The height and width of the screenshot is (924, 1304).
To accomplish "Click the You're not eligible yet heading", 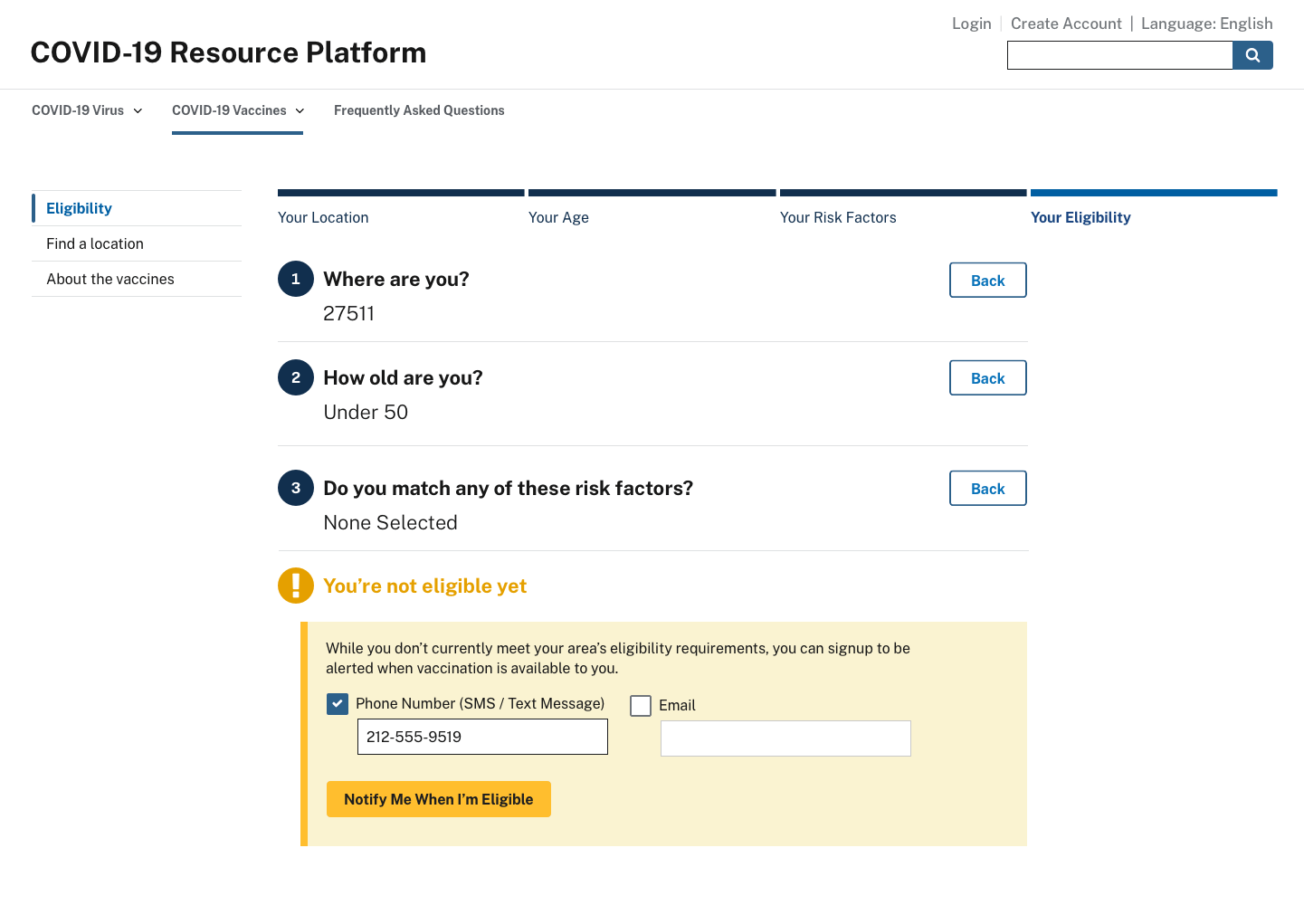I will [424, 586].
